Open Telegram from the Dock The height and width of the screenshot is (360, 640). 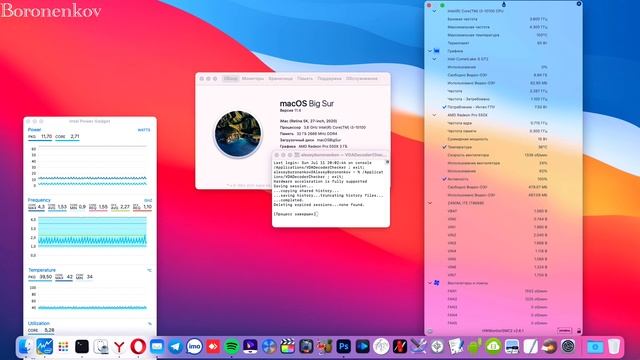pyautogui.click(x=176, y=347)
